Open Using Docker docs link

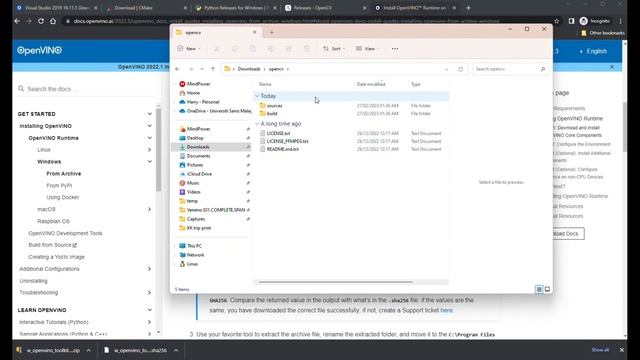click(62, 197)
